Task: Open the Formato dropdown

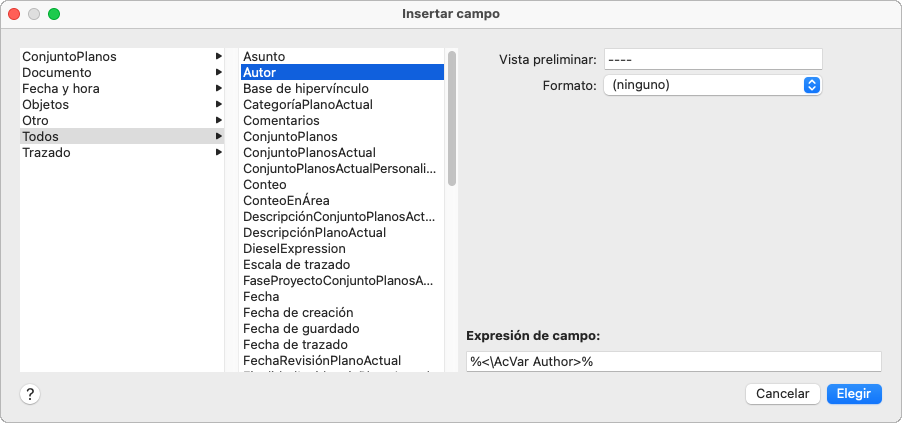Action: pos(712,85)
